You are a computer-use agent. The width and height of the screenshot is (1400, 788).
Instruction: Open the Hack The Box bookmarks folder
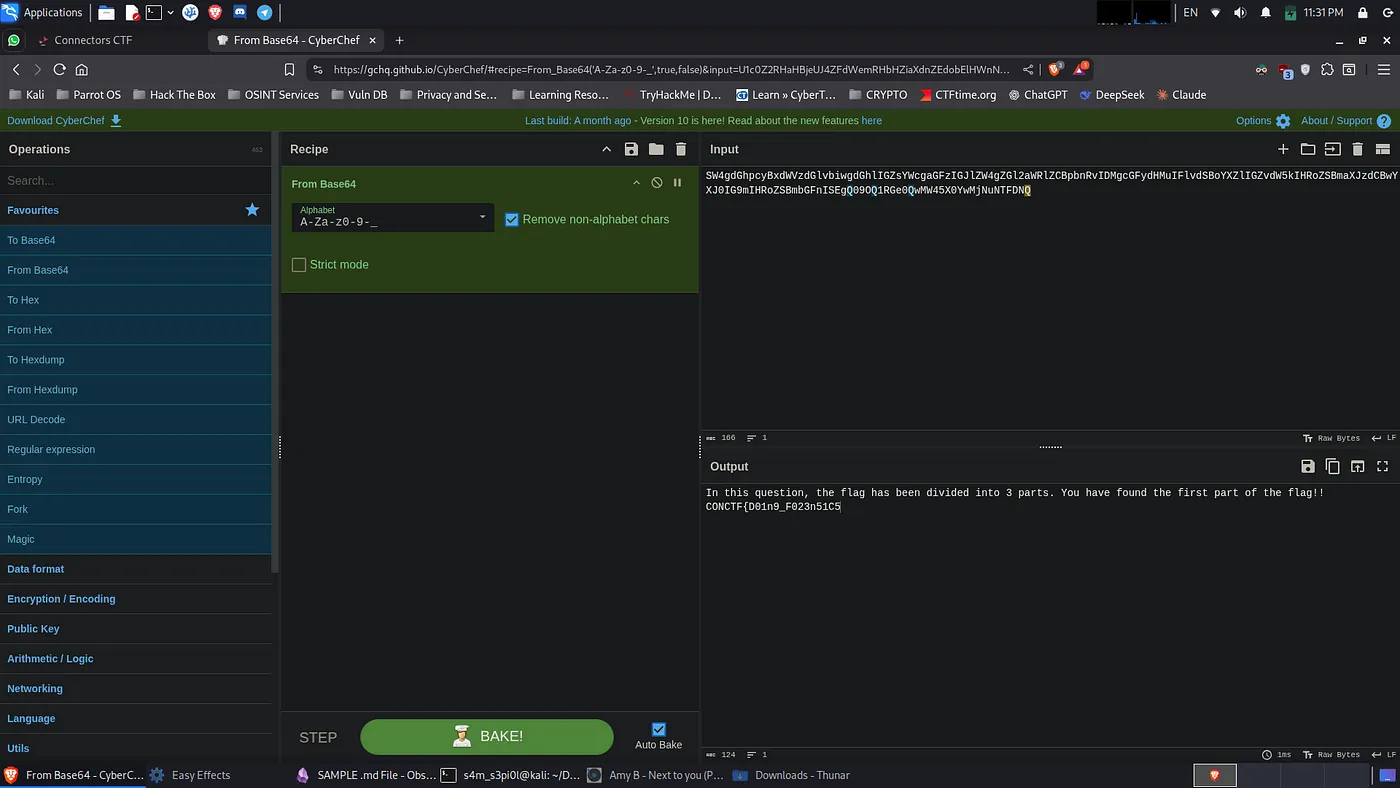(x=173, y=95)
